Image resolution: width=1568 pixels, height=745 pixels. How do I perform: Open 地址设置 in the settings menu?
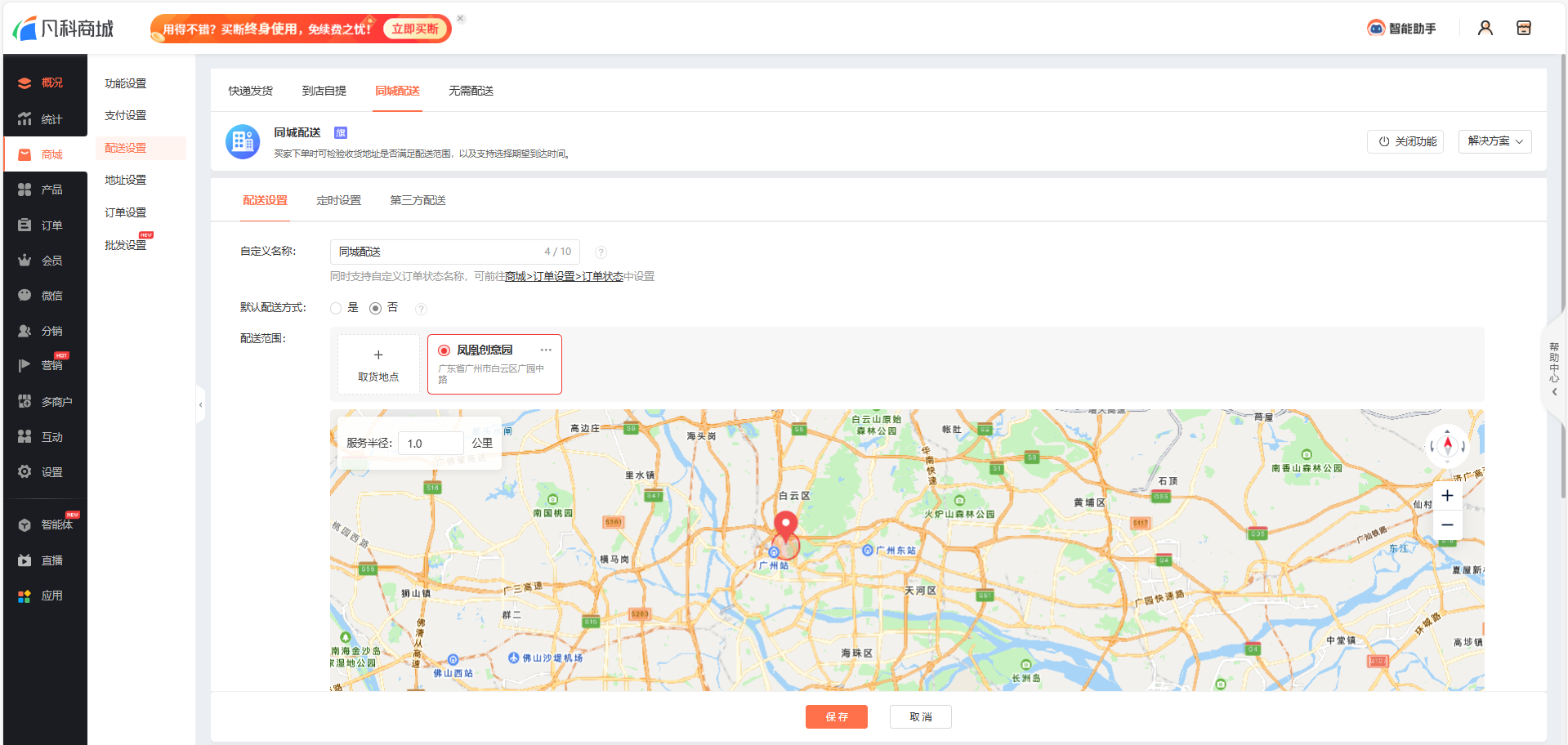coord(126,180)
